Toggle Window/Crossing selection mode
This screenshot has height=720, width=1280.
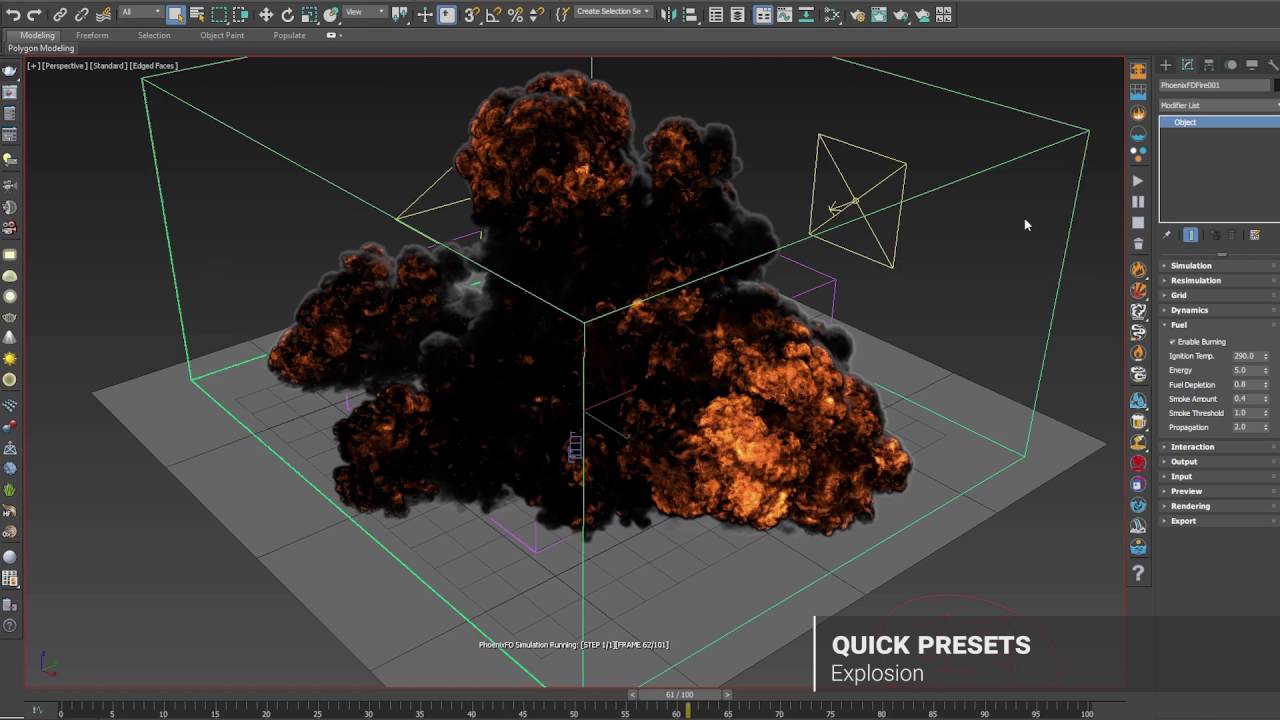tap(241, 15)
